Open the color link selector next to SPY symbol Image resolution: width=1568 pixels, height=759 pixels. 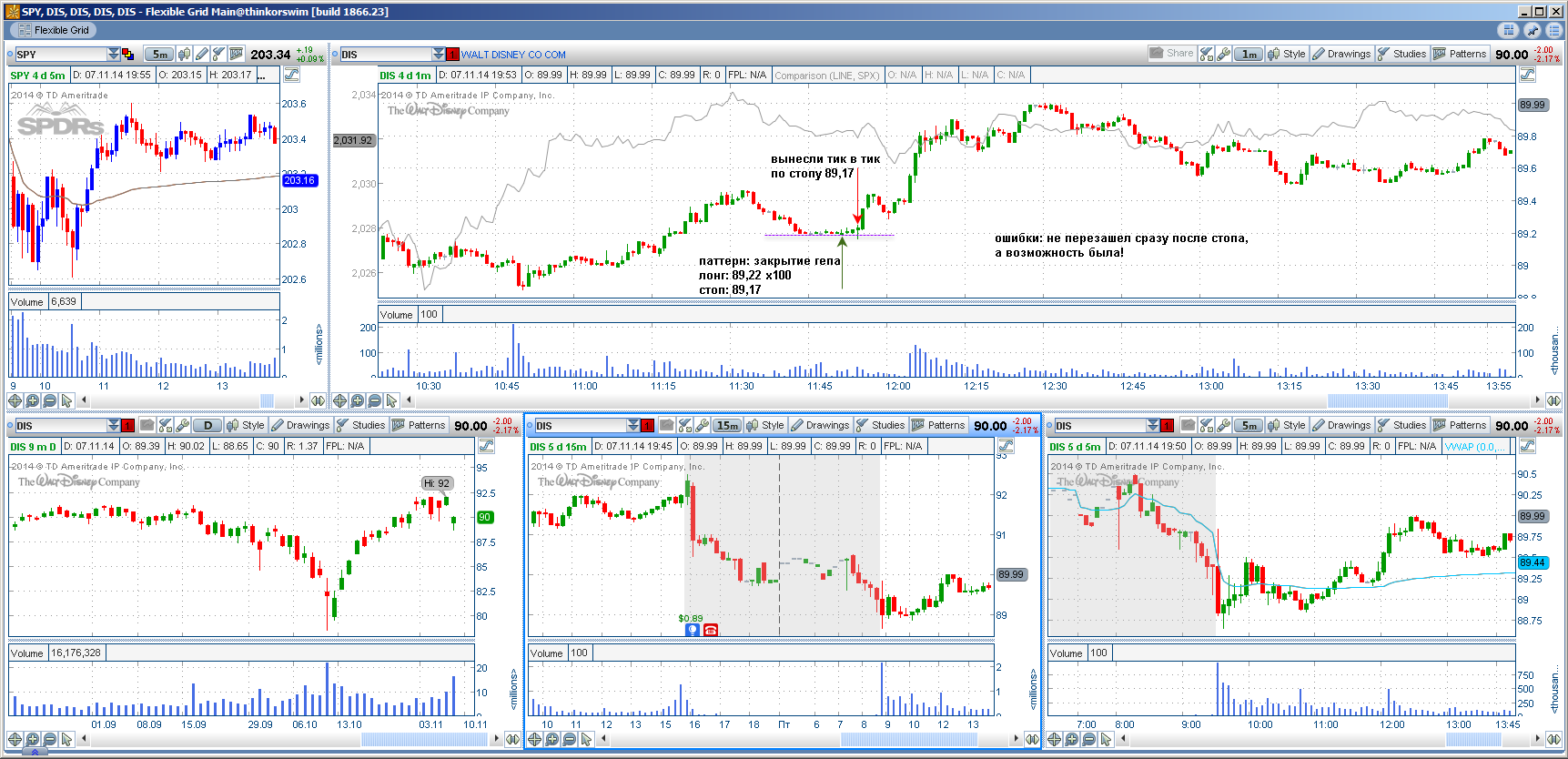(127, 55)
